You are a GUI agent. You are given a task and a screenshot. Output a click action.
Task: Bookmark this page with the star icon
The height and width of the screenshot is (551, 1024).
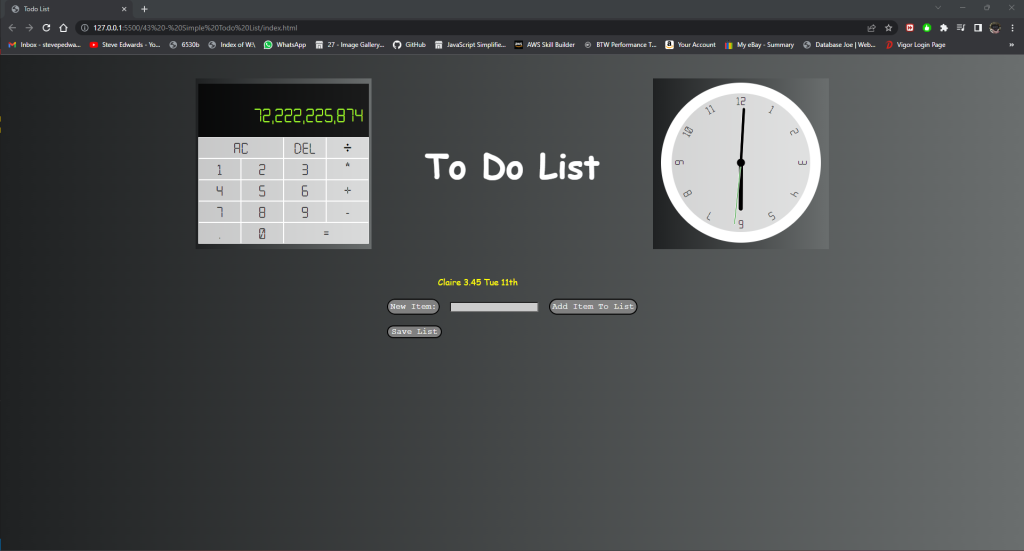click(x=888, y=28)
